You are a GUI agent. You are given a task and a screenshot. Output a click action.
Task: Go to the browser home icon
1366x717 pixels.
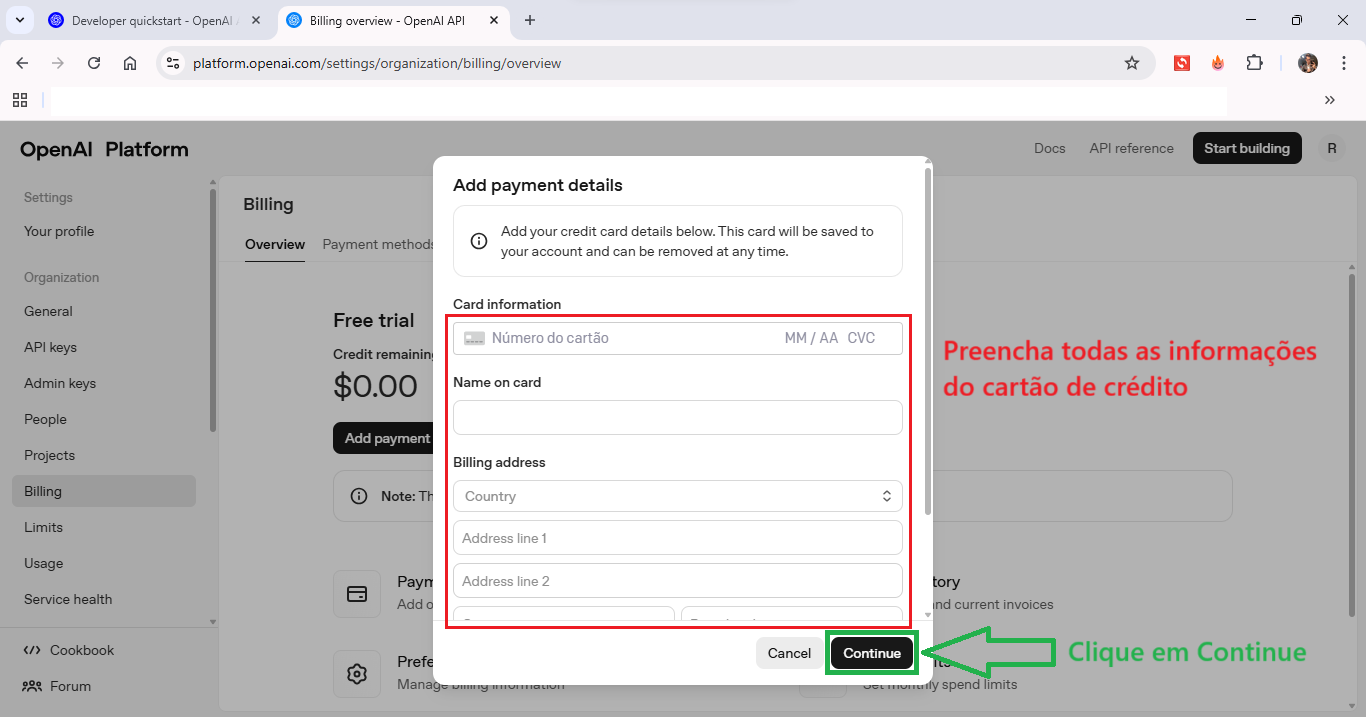[x=130, y=63]
